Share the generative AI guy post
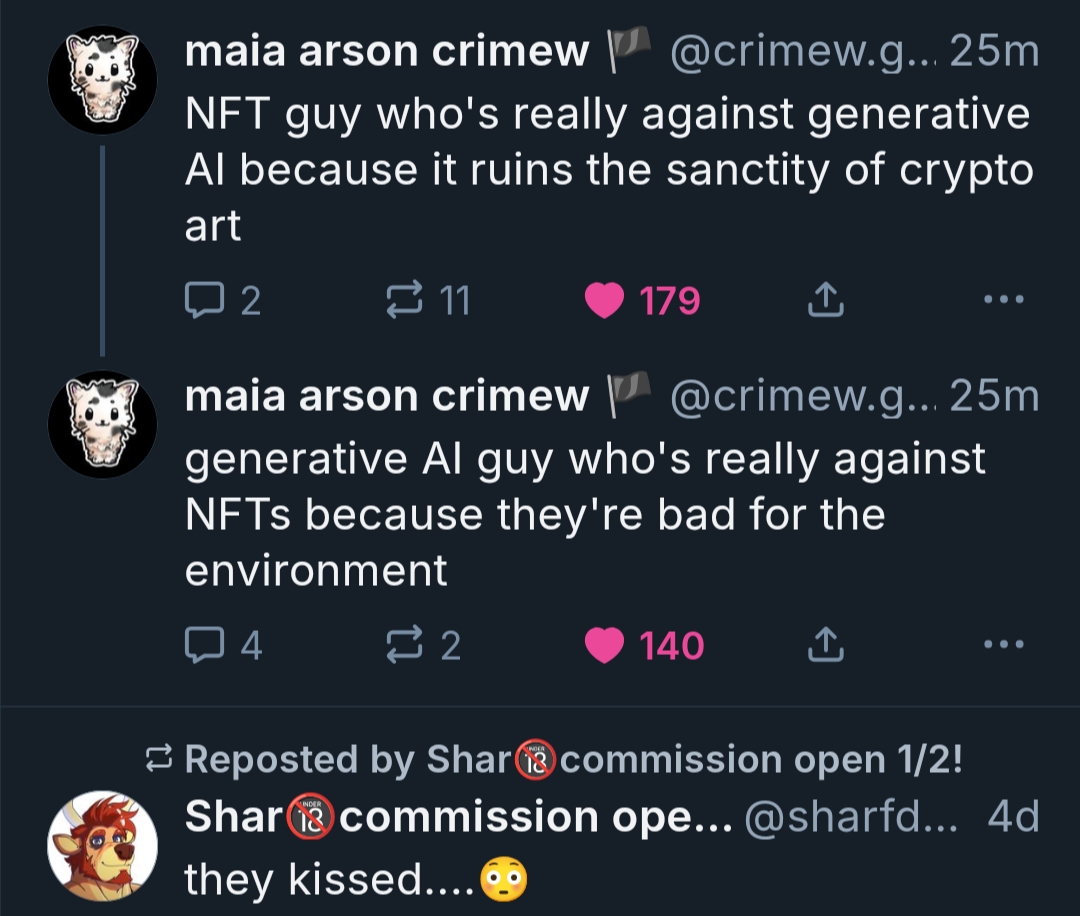 coord(825,646)
